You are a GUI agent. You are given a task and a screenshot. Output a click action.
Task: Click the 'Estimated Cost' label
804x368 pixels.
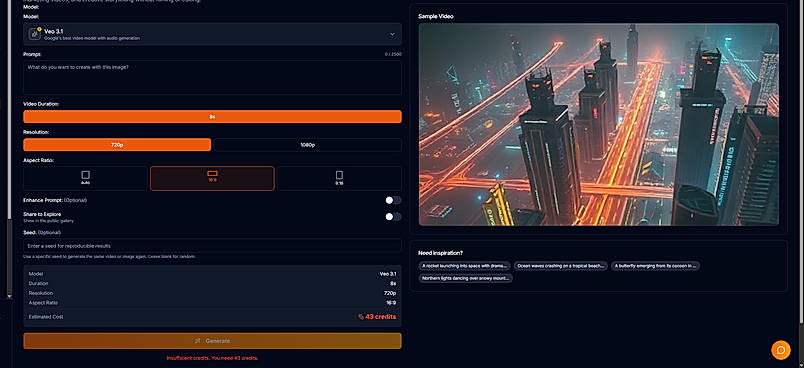(46, 317)
